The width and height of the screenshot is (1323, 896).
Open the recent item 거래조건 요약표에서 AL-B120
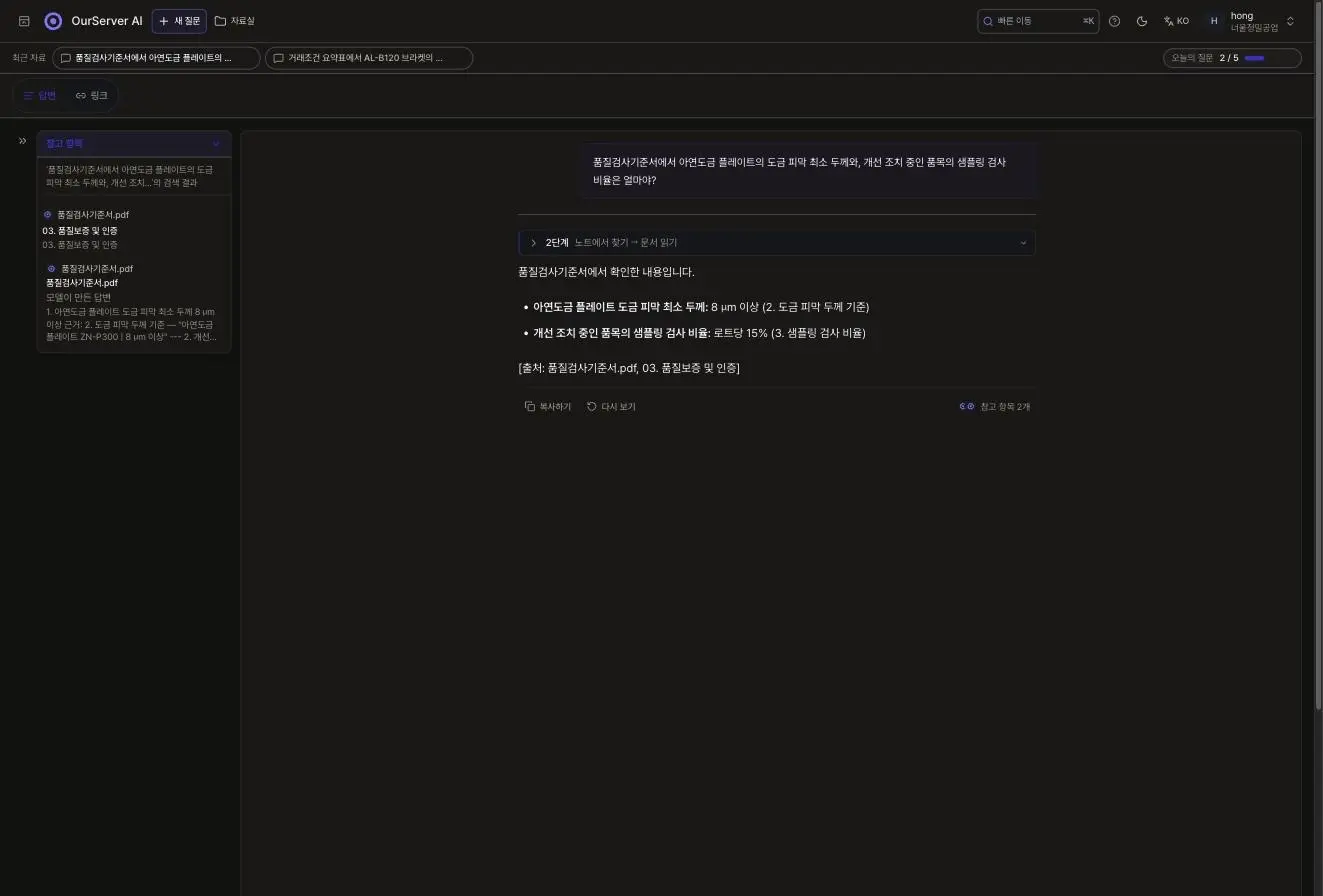tap(369, 58)
